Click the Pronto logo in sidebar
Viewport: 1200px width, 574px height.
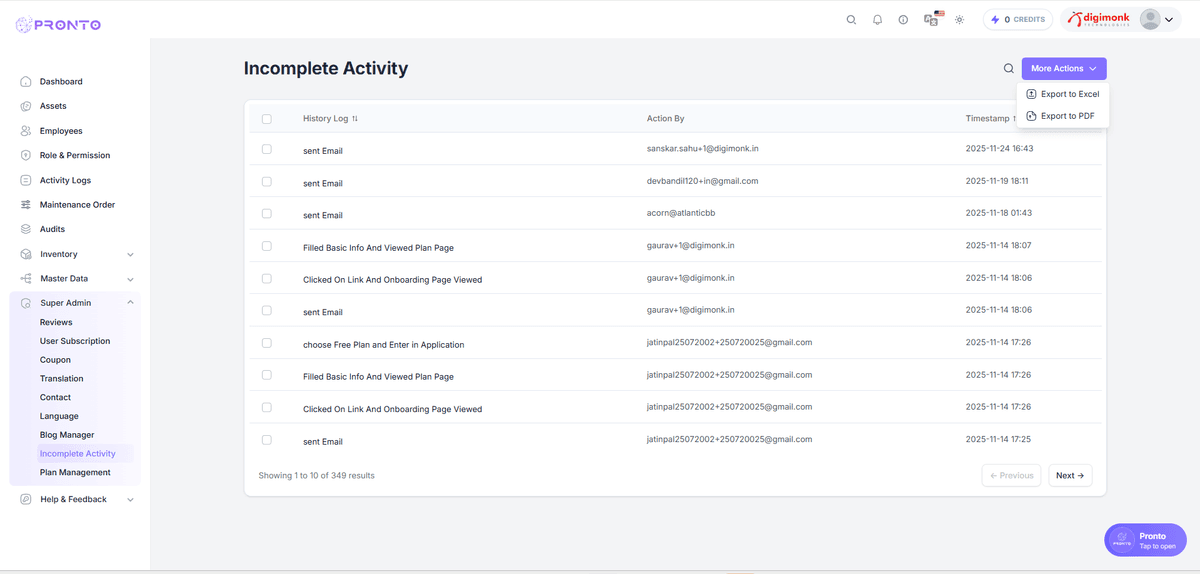[x=58, y=24]
